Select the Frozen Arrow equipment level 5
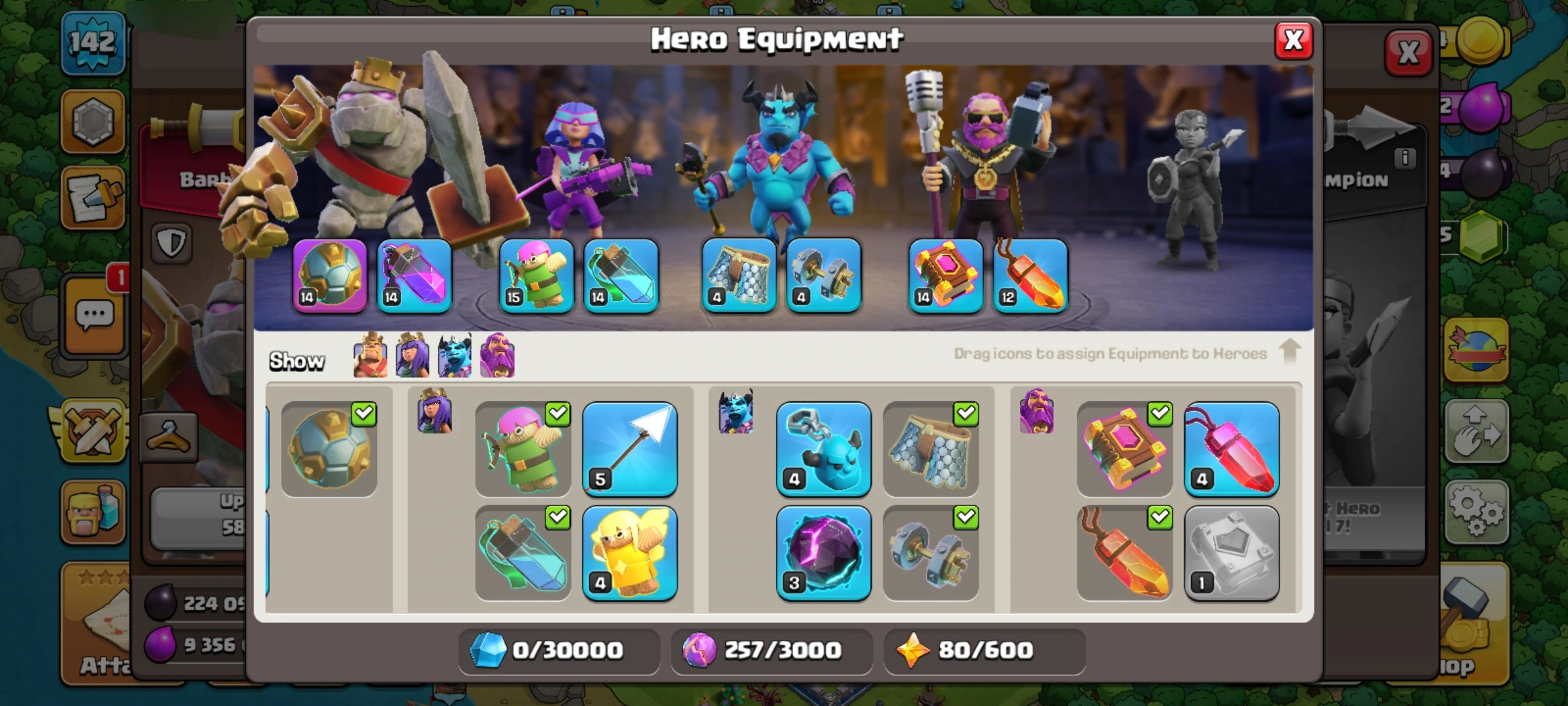 630,449
